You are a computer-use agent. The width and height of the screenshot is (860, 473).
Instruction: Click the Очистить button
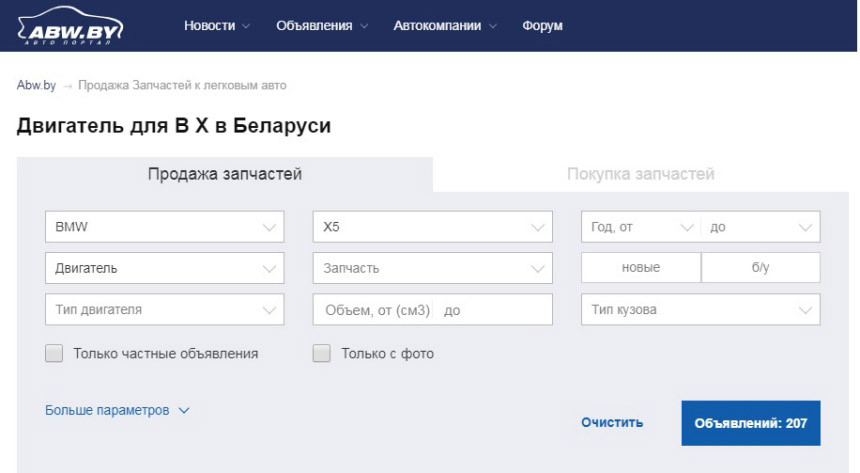pyautogui.click(x=612, y=423)
